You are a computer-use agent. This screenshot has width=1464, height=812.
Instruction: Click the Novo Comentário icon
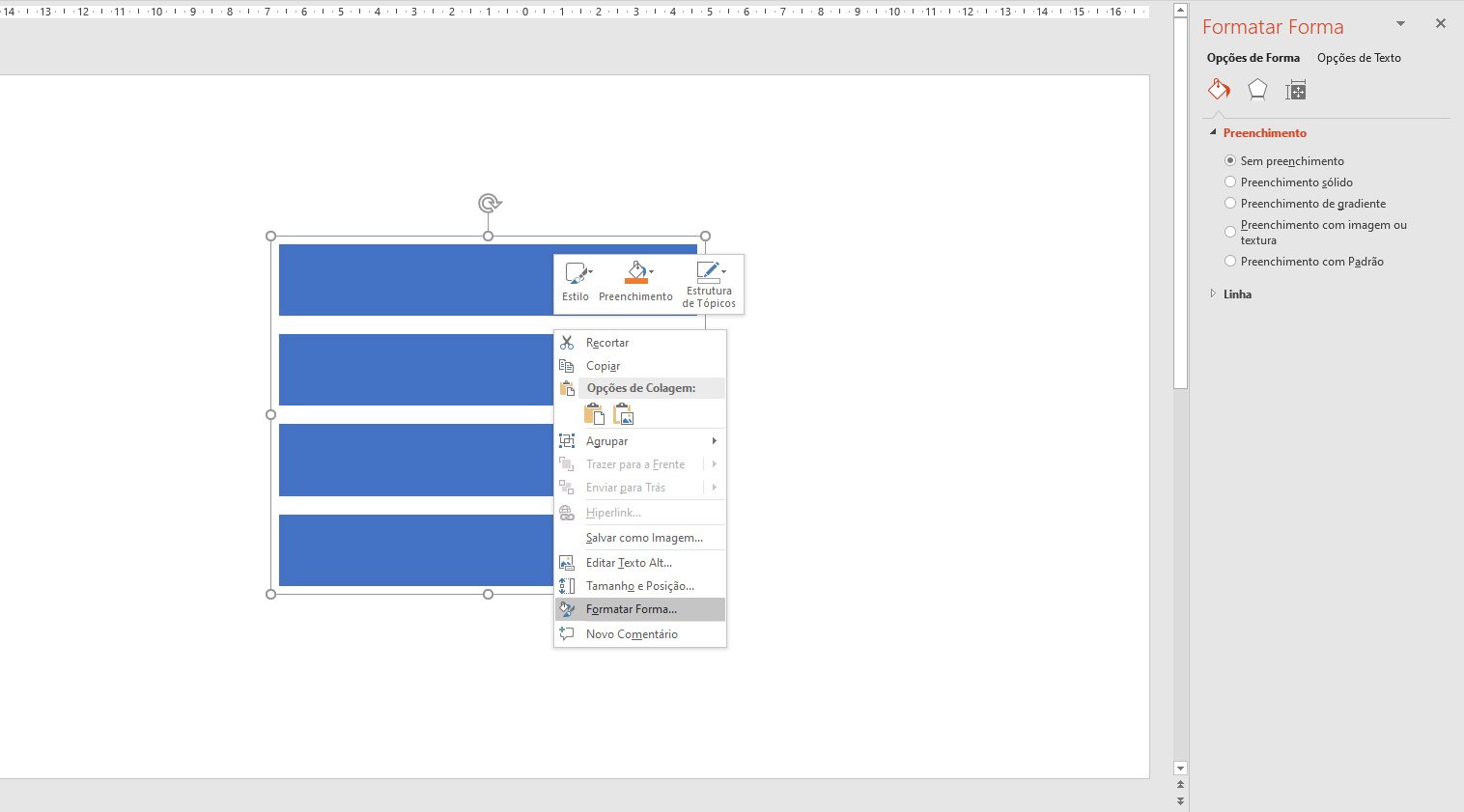[567, 634]
